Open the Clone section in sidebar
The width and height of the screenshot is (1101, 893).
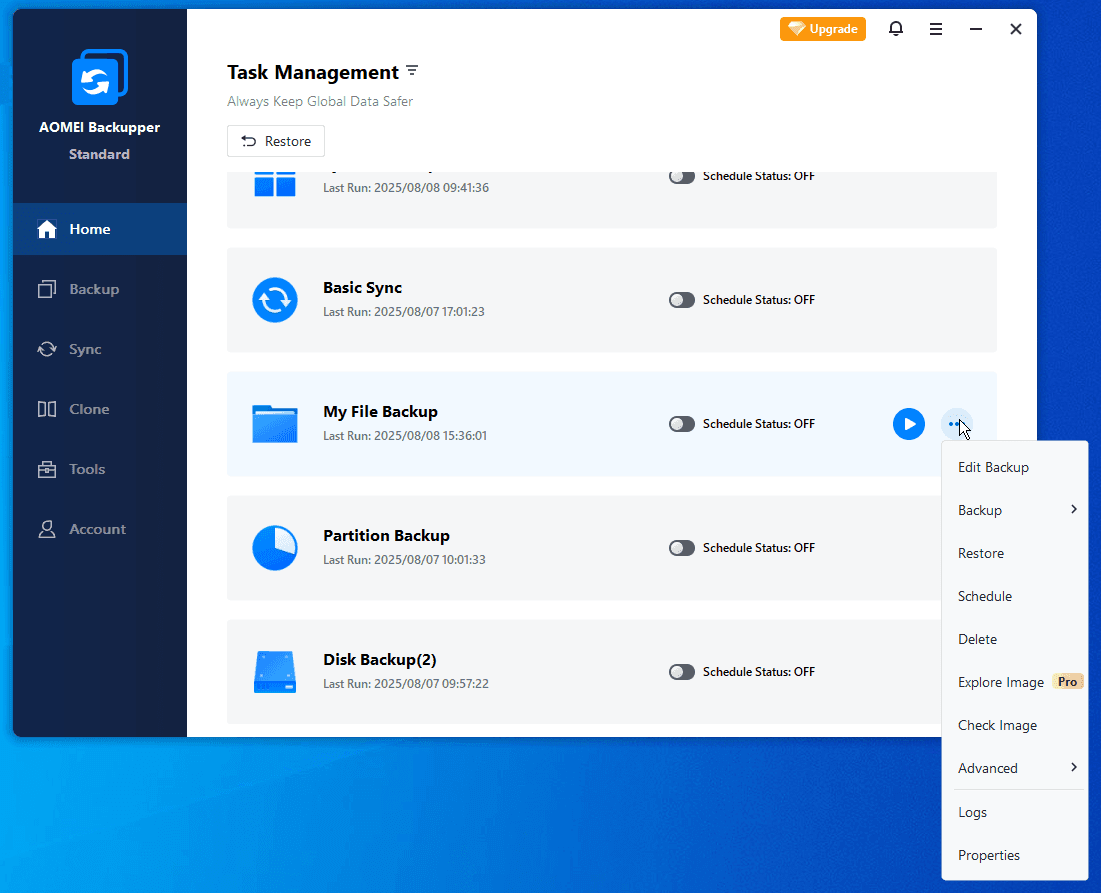pyautogui.click(x=89, y=409)
